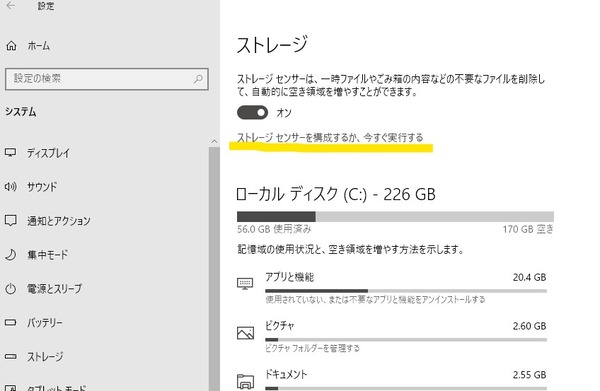Click the Home house icon

[11, 46]
